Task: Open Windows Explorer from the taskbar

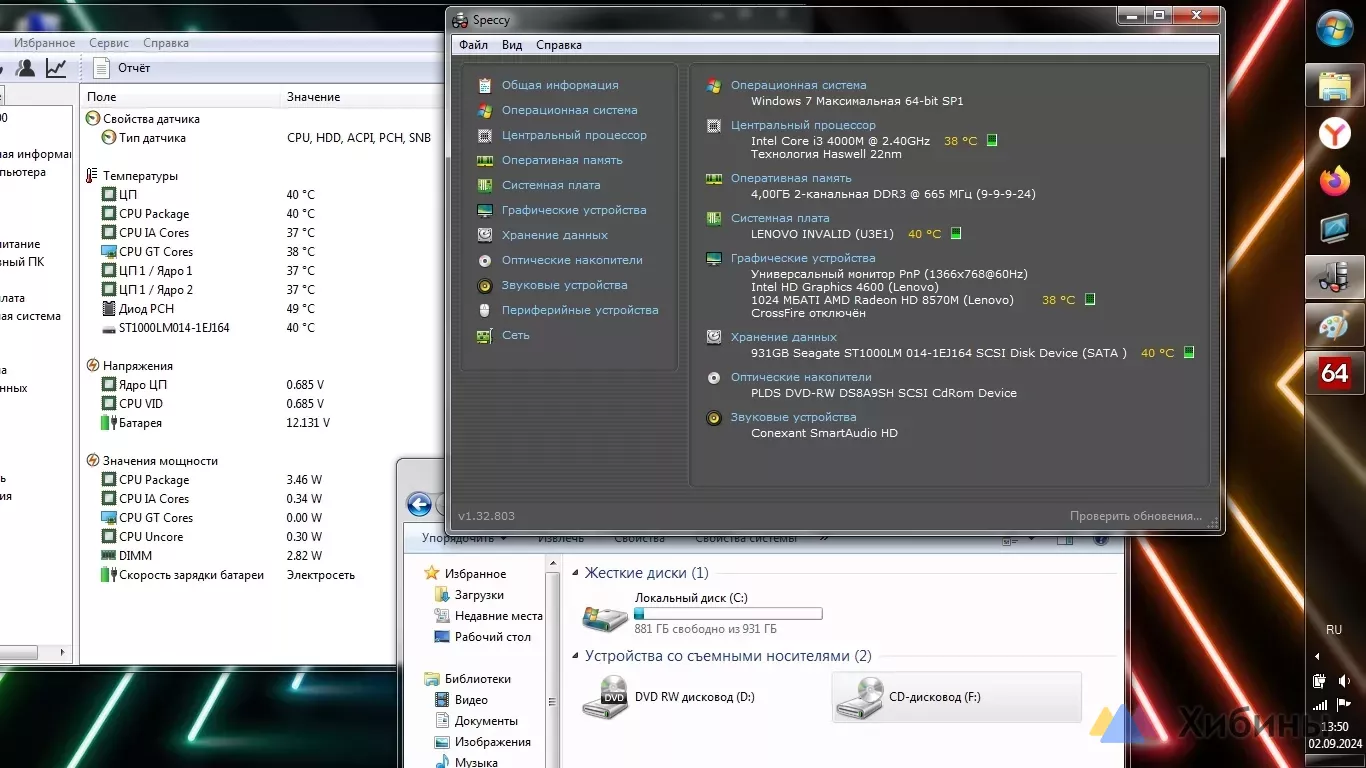Action: pos(1335,86)
